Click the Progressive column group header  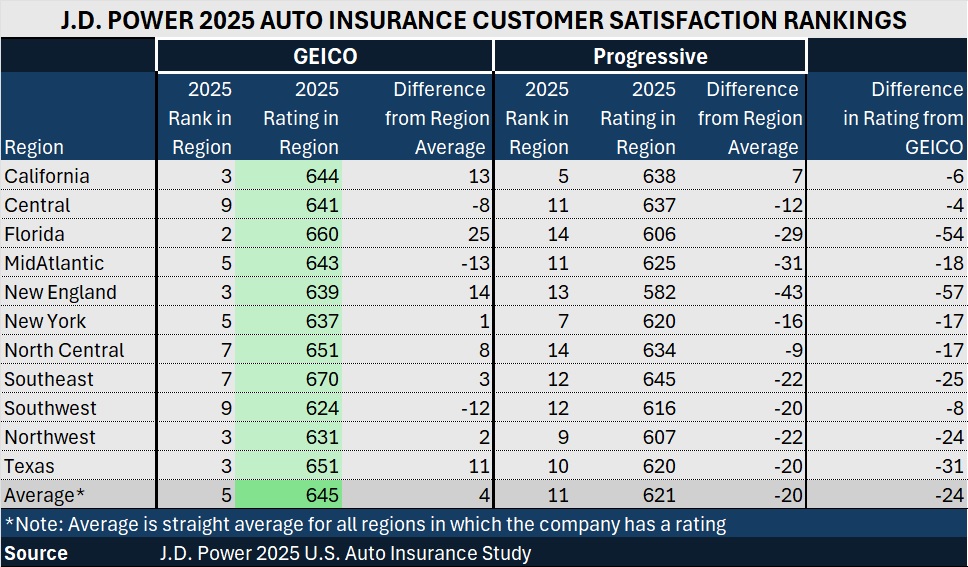click(x=650, y=56)
